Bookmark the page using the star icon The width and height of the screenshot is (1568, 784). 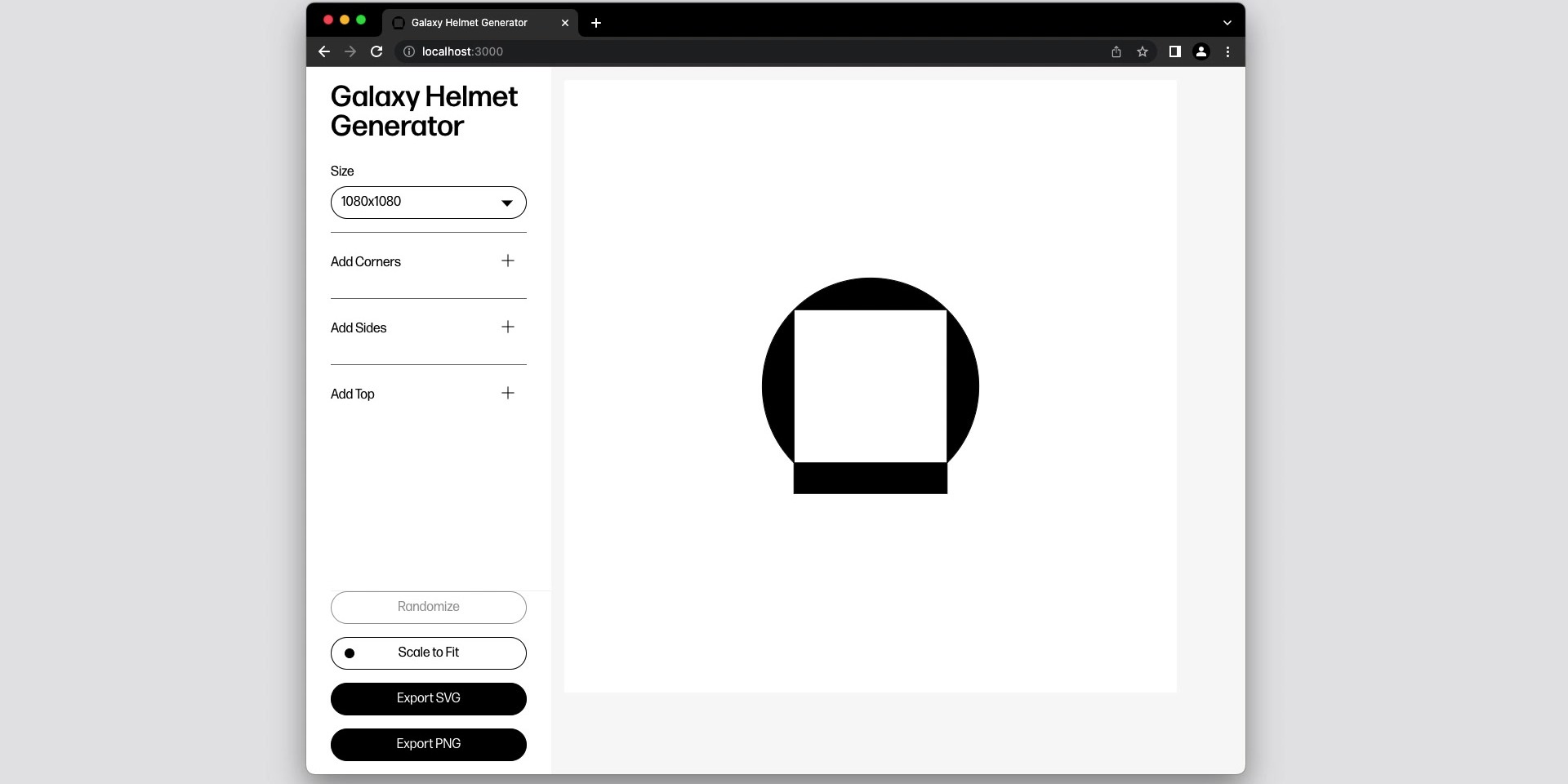pyautogui.click(x=1143, y=51)
